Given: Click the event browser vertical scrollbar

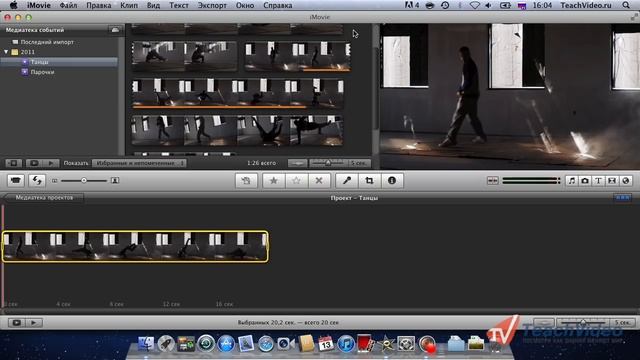Looking at the screenshot, I should coord(376,90).
